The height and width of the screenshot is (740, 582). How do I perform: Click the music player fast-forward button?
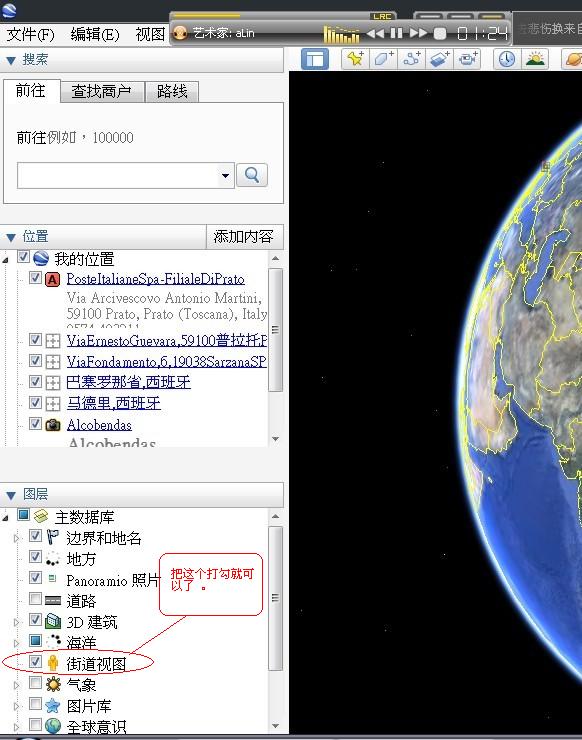point(418,33)
